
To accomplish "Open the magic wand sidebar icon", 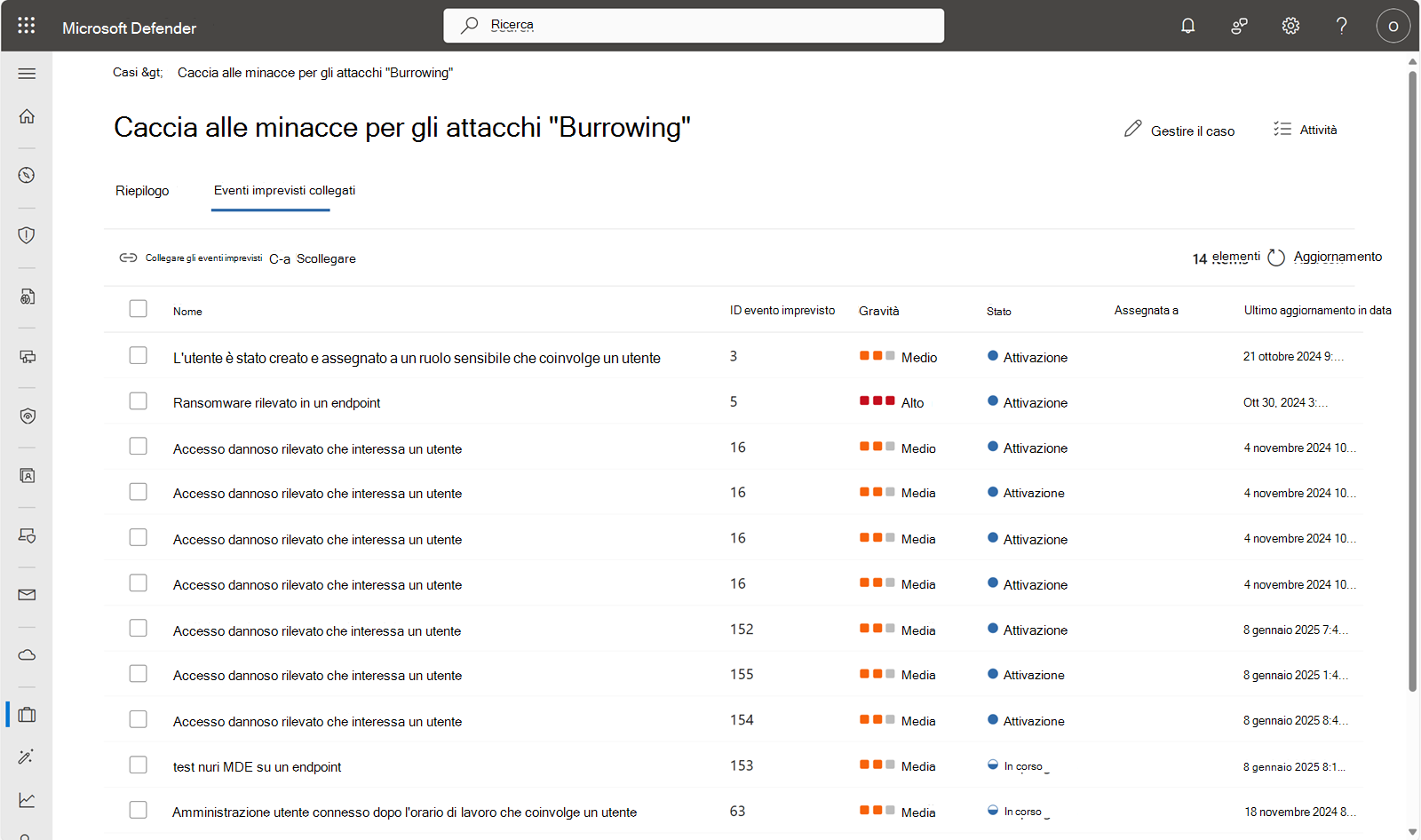I will click(27, 757).
